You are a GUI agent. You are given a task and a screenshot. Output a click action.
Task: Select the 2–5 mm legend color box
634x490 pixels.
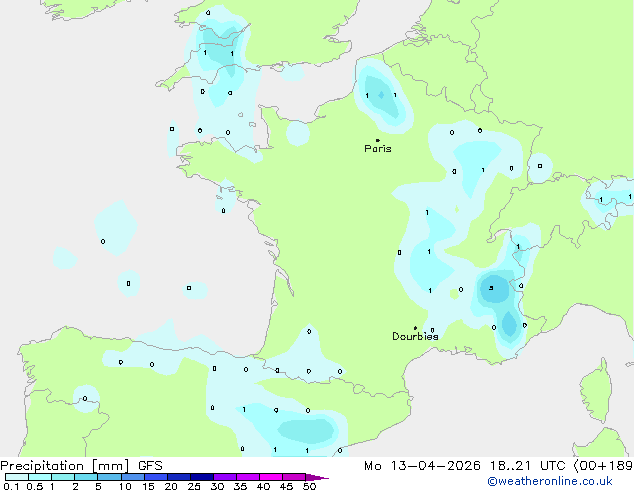click(x=86, y=477)
